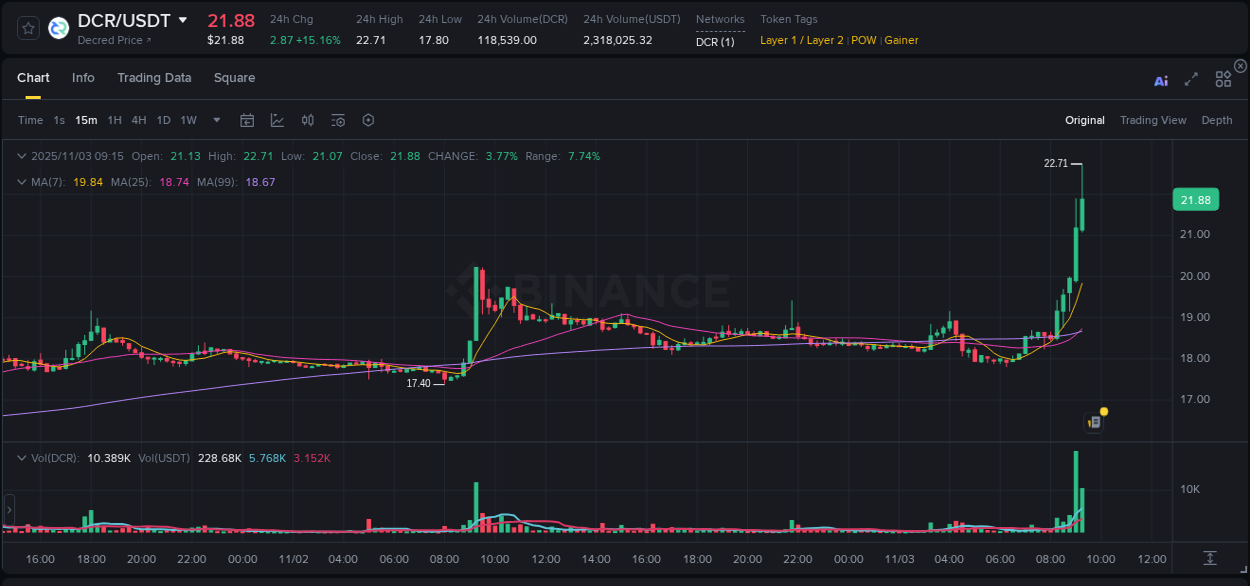Screen dimensions: 1250x586
Task: Expand the chart with the fullscreen arrows icon
Action: (1191, 80)
